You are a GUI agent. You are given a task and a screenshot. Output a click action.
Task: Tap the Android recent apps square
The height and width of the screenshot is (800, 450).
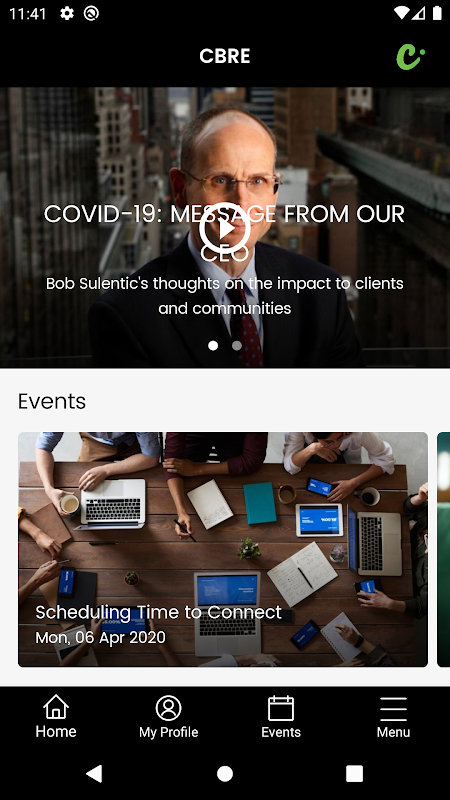click(355, 773)
